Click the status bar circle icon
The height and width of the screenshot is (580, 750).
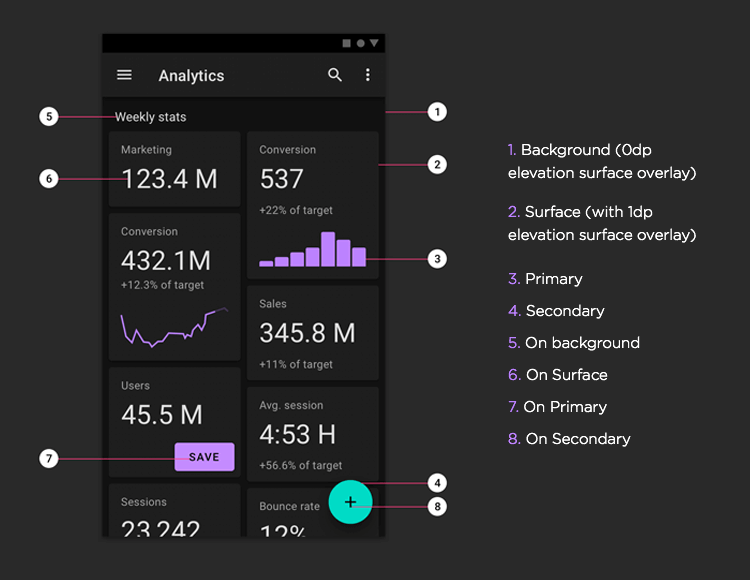[x=361, y=43]
